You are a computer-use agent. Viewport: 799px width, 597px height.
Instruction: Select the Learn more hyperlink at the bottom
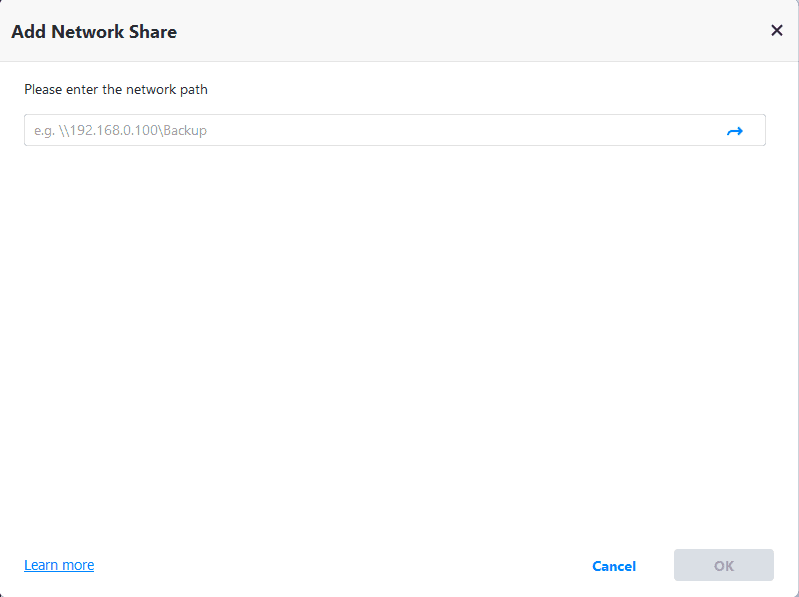59,565
